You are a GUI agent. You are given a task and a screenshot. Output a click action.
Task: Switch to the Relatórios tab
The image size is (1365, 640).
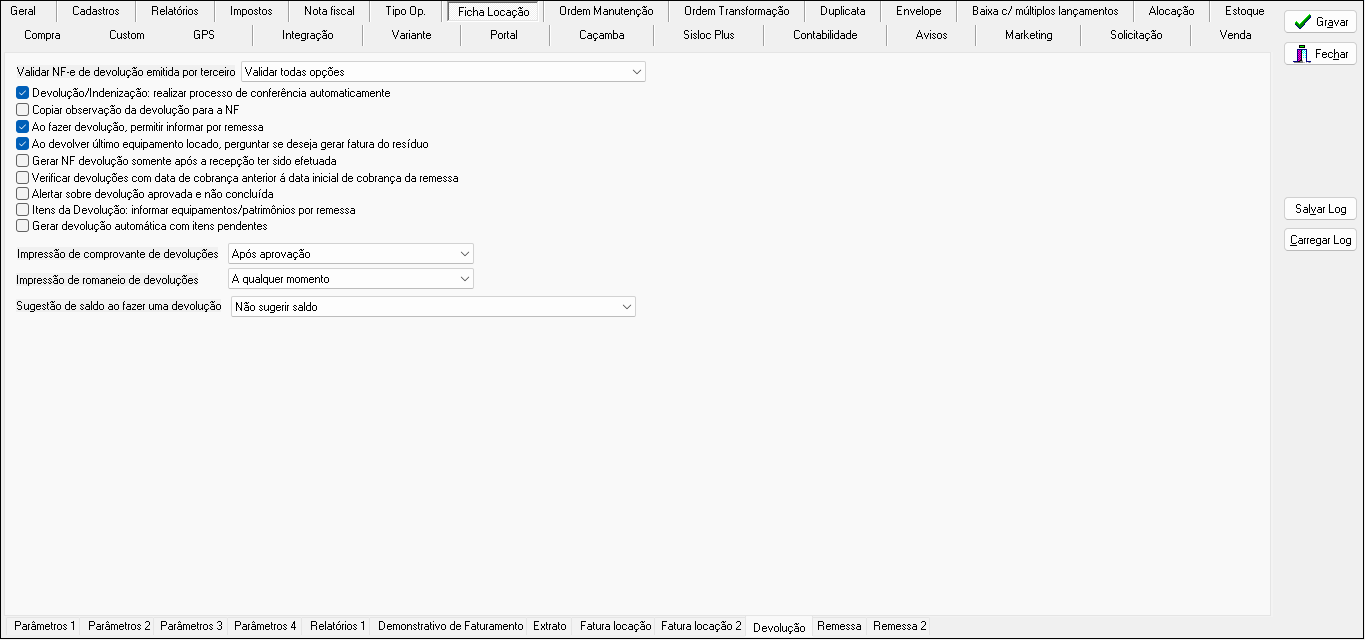pyautogui.click(x=175, y=11)
